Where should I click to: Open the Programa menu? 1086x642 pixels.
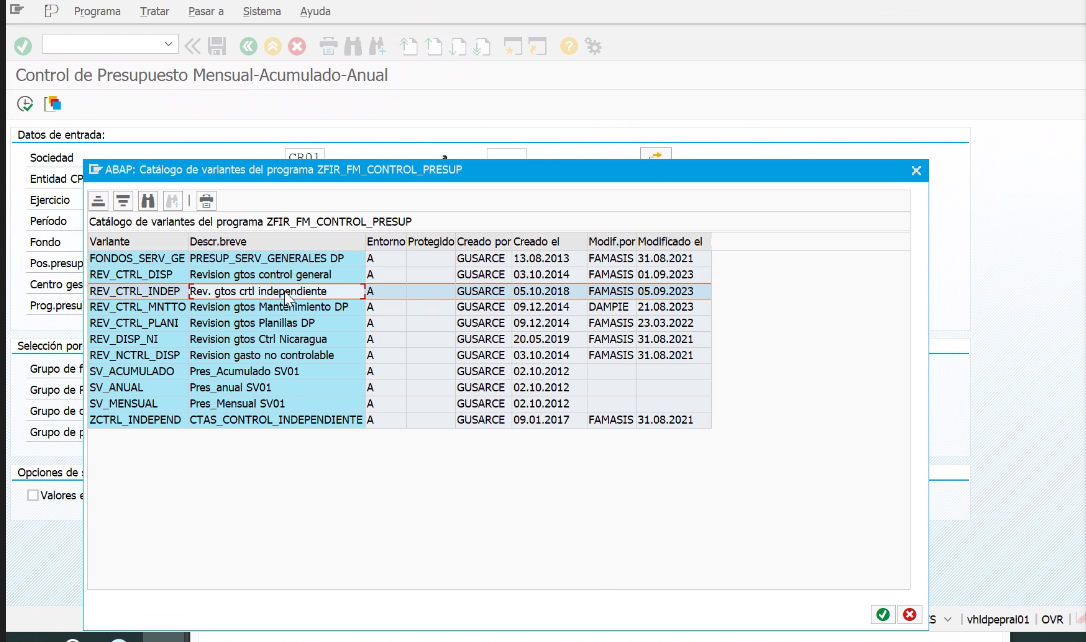[97, 11]
